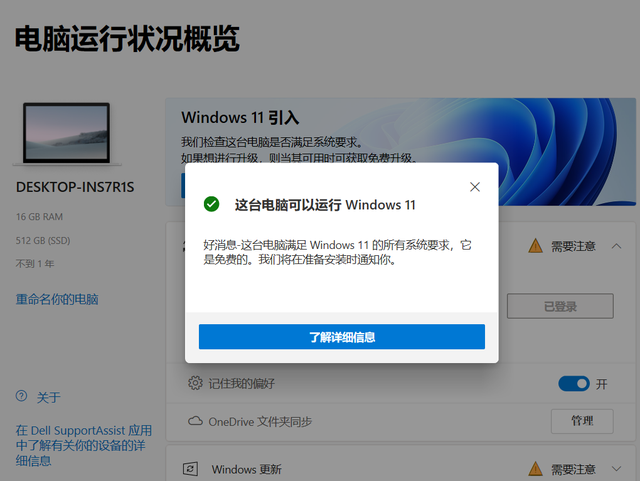Open the Dell SupportAssist details link
The width and height of the screenshot is (640, 481).
tap(84, 445)
